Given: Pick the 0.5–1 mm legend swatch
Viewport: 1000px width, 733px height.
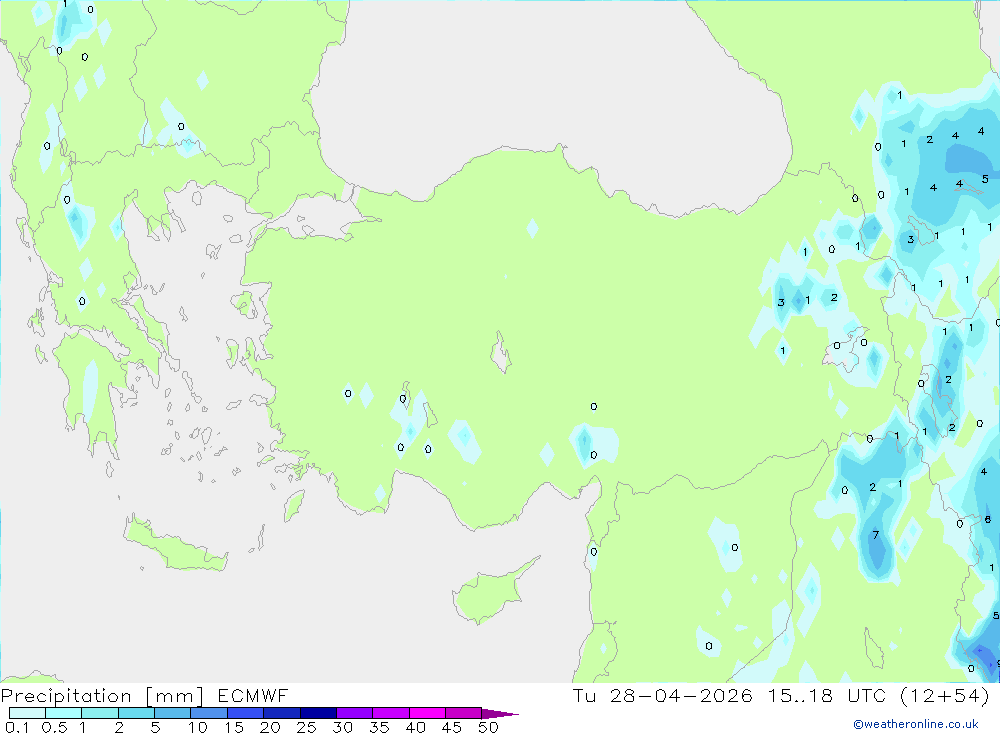Looking at the screenshot, I should click(x=63, y=713).
